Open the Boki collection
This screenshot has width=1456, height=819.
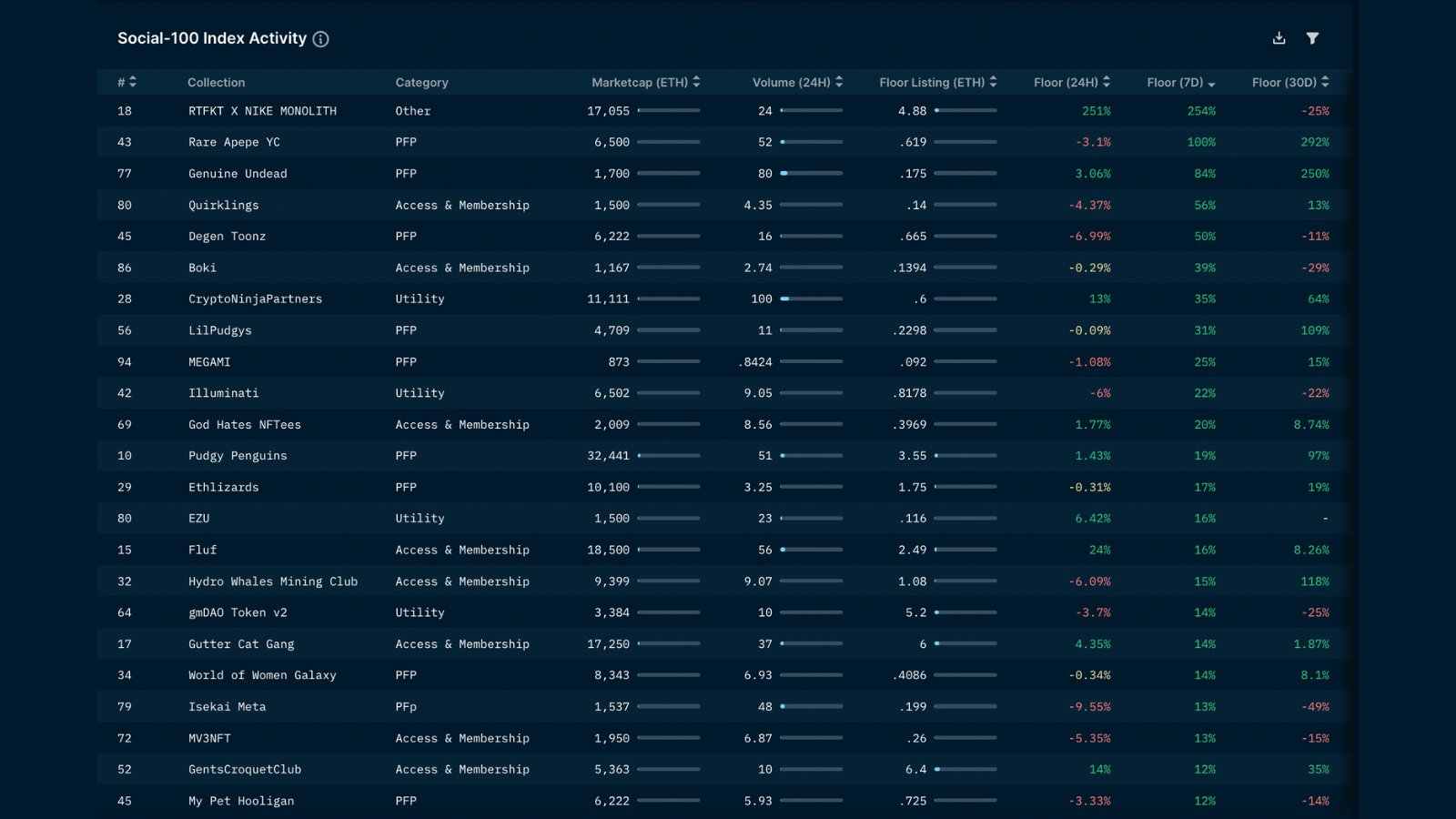pyautogui.click(x=202, y=268)
